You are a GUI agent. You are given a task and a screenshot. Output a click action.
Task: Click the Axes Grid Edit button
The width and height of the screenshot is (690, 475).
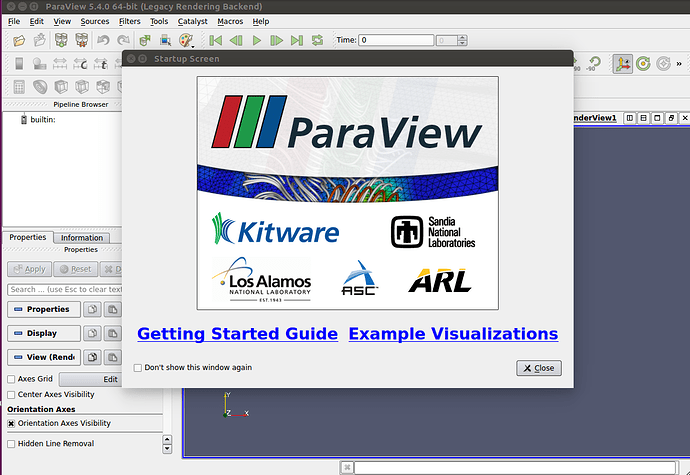click(x=91, y=379)
